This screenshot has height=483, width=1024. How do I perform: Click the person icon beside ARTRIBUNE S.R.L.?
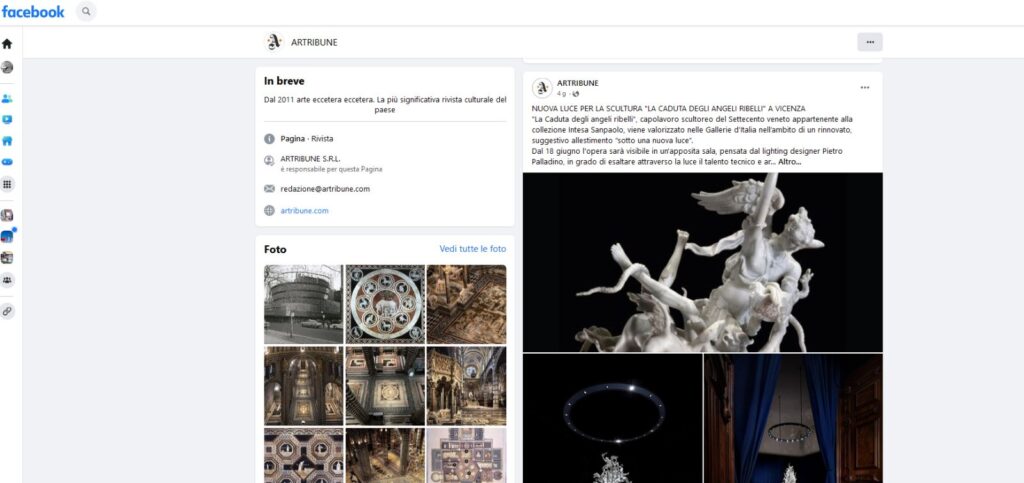pyautogui.click(x=269, y=161)
